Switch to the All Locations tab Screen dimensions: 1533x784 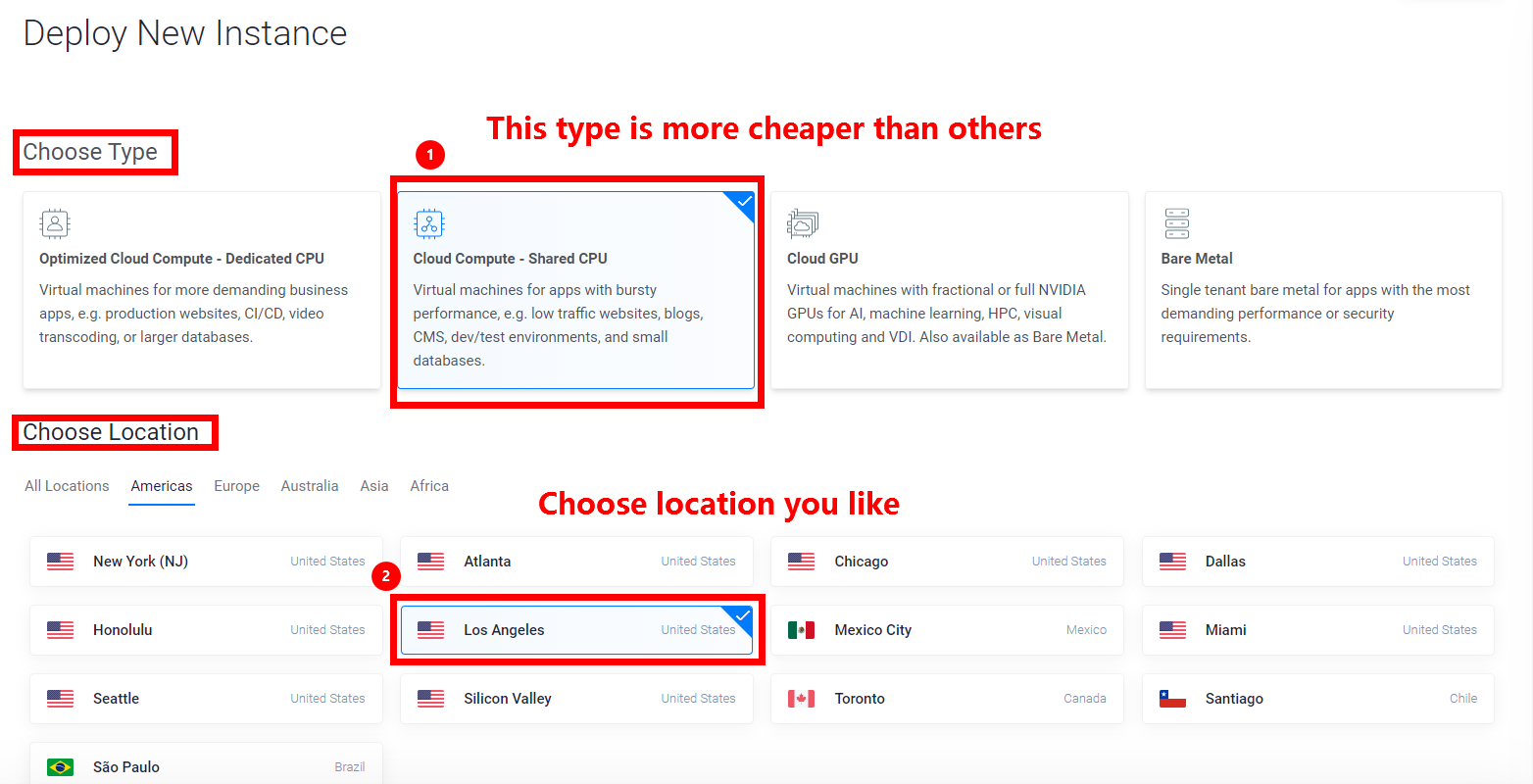click(x=67, y=486)
